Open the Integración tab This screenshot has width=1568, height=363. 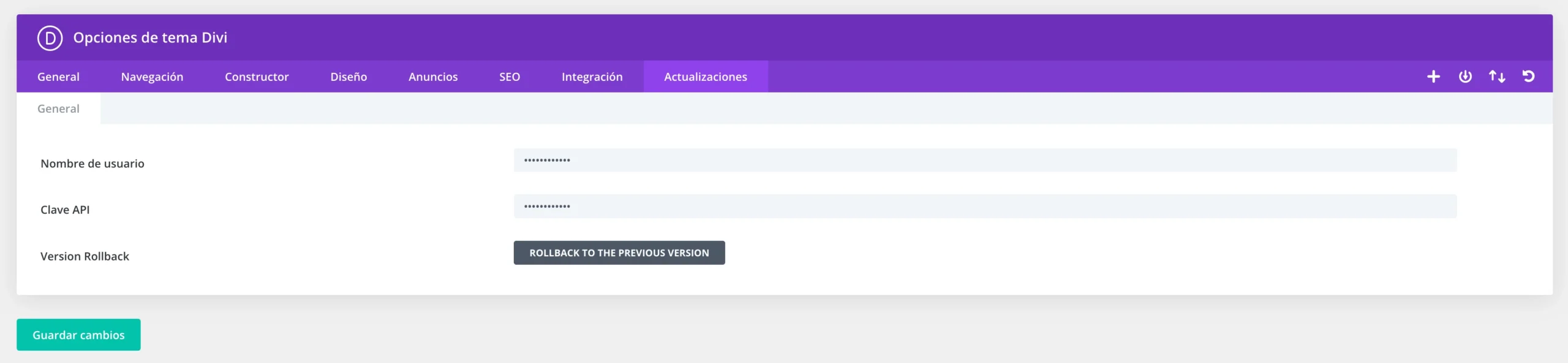(x=592, y=77)
